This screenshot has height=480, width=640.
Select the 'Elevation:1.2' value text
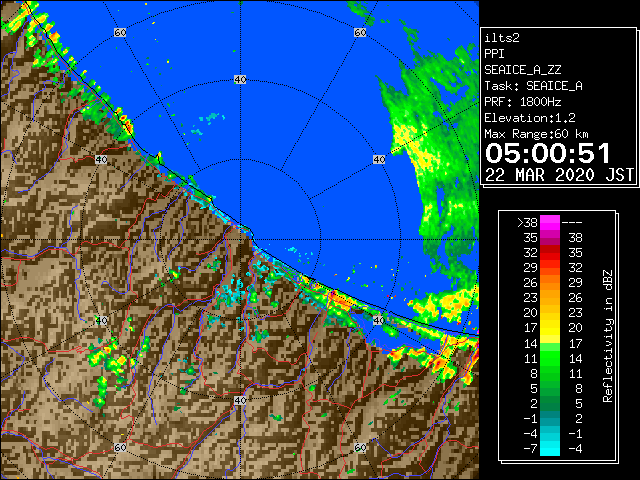(x=530, y=118)
